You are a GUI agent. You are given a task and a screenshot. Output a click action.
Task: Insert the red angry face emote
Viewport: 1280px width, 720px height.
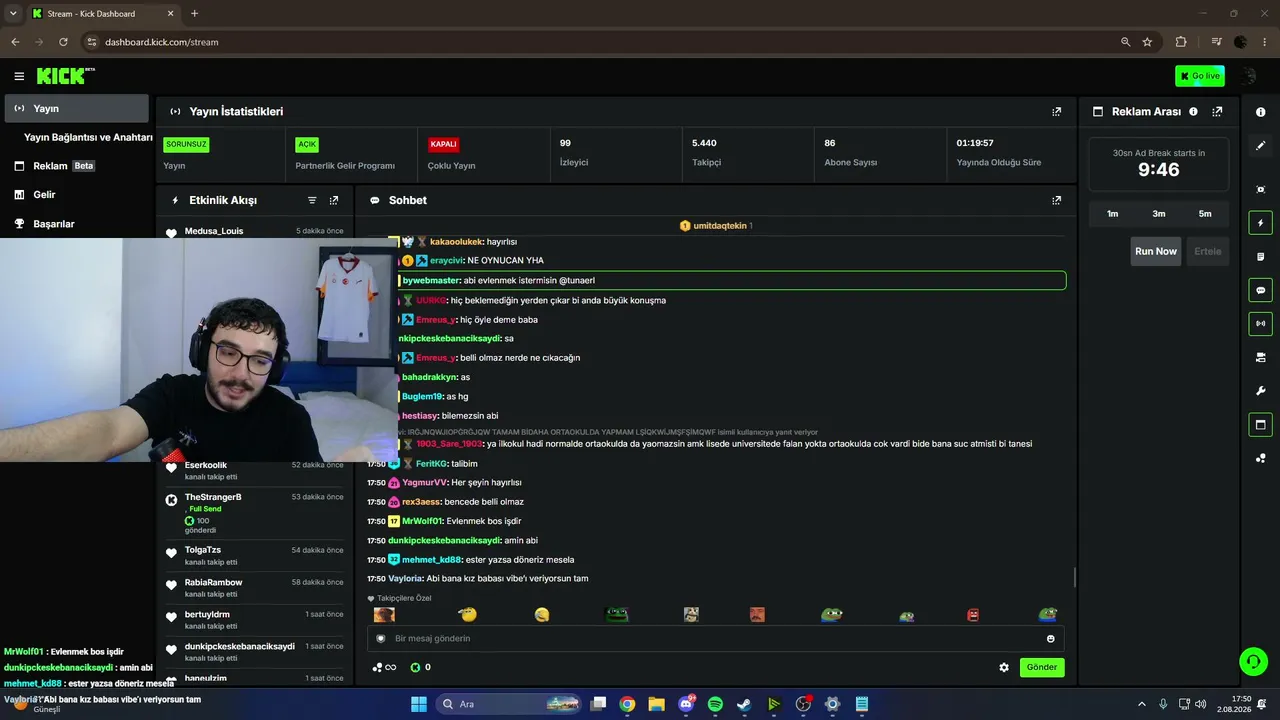pyautogui.click(x=973, y=615)
